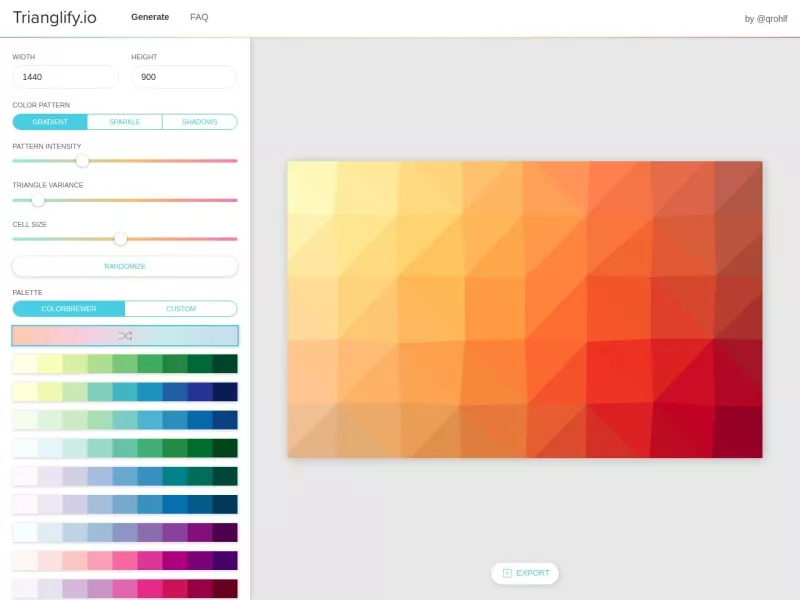Select the Gradient color pattern option
Image resolution: width=800 pixels, height=600 pixels.
[50, 122]
